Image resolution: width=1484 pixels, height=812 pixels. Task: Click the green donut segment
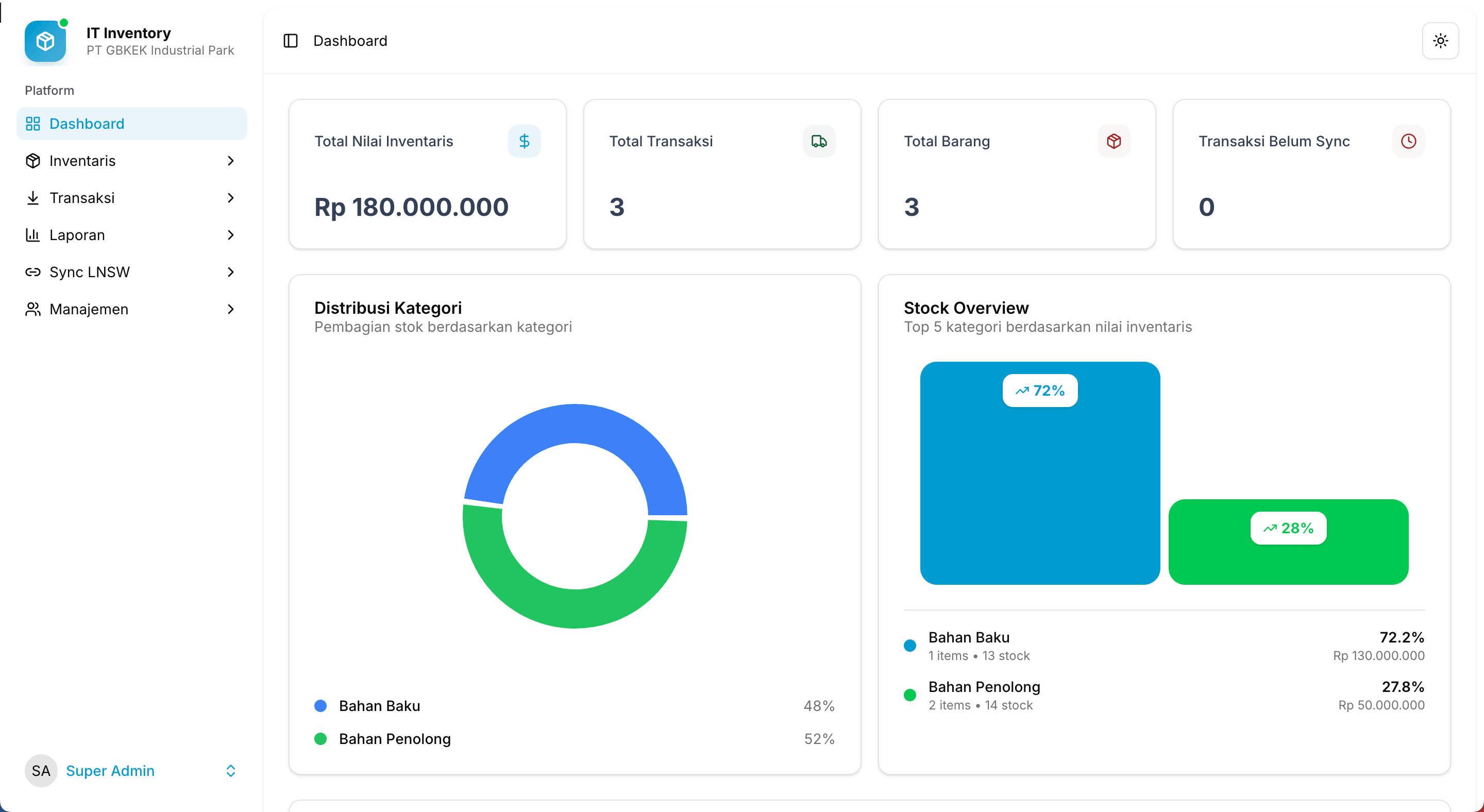[575, 610]
